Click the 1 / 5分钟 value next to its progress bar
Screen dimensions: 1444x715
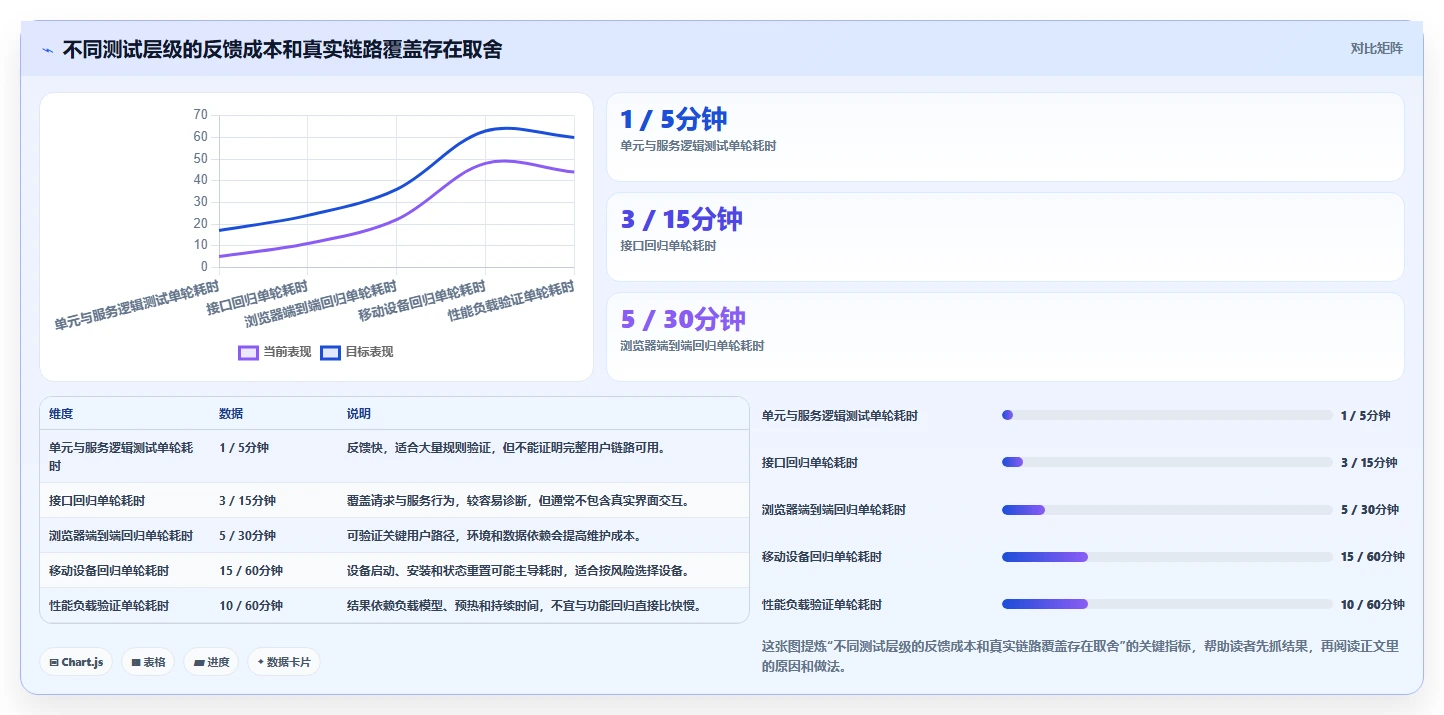pos(1366,416)
